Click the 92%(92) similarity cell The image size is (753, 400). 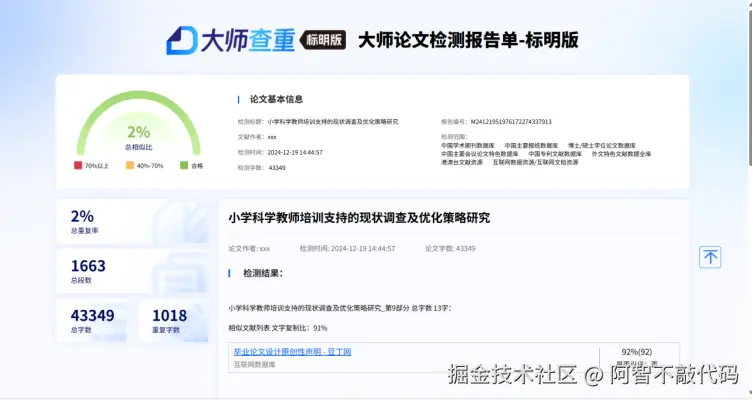(x=637, y=352)
